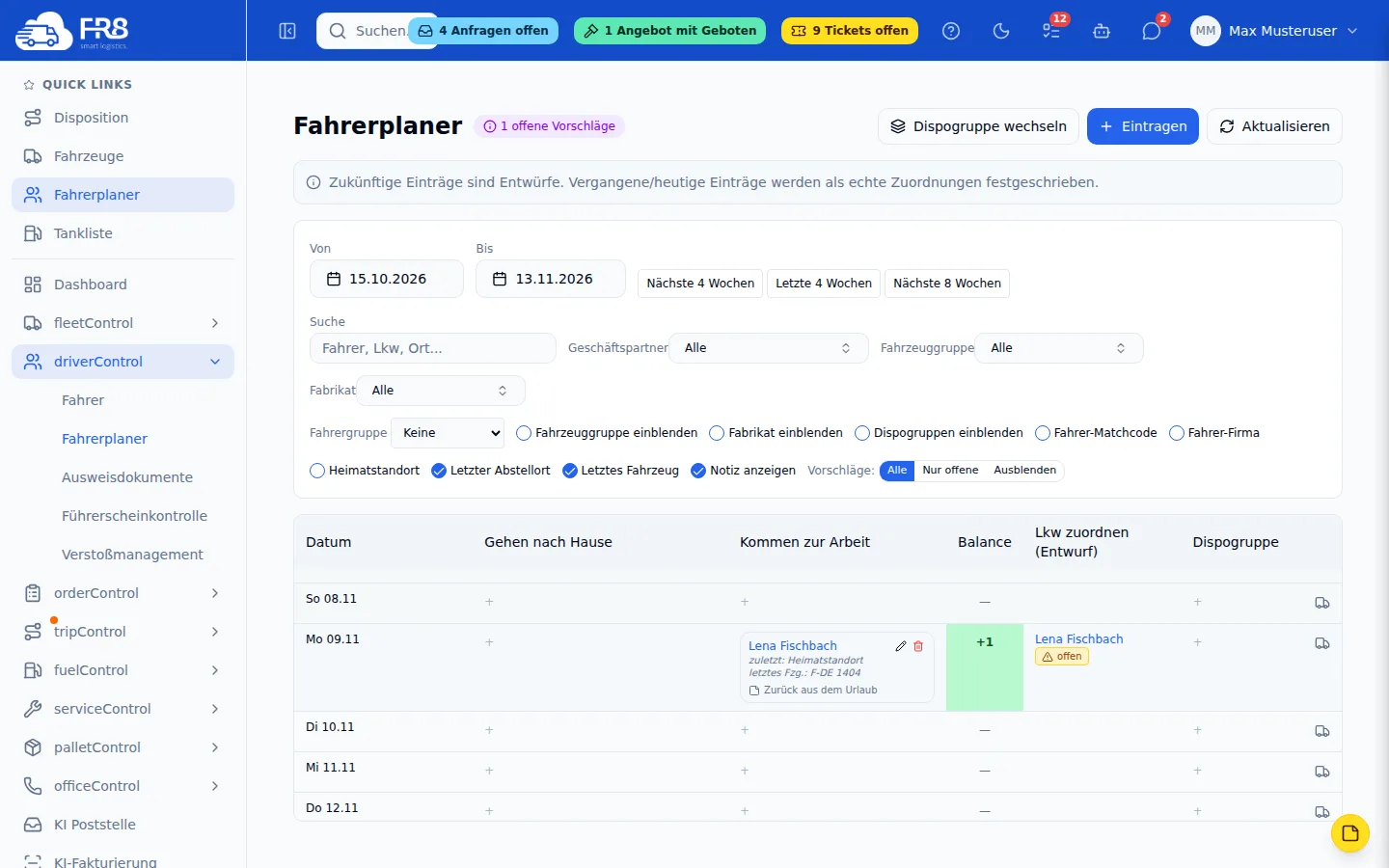Toggle the Fahrer-Matchcode option
This screenshot has height=868, width=1389.
coord(1043,433)
